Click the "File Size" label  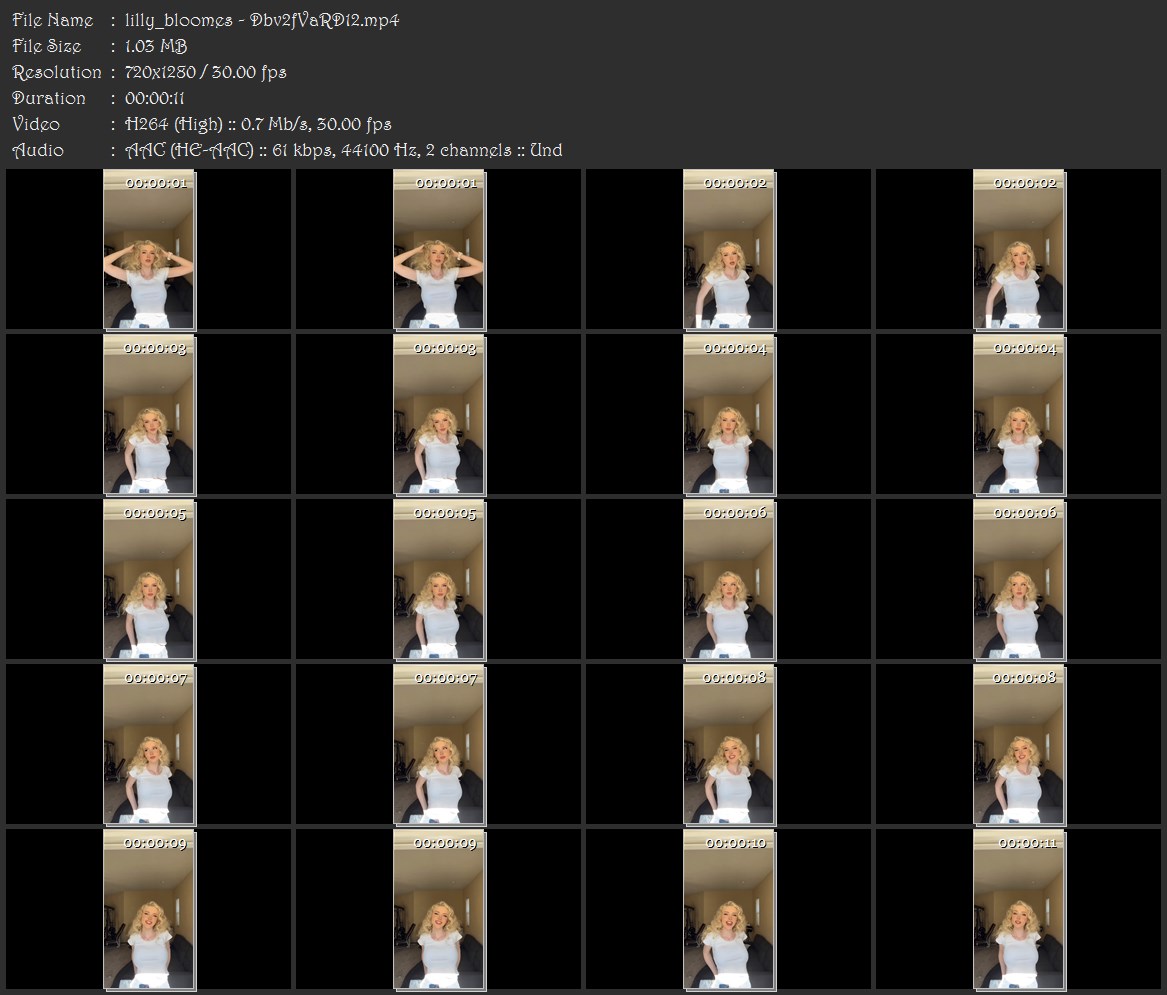click(47, 46)
